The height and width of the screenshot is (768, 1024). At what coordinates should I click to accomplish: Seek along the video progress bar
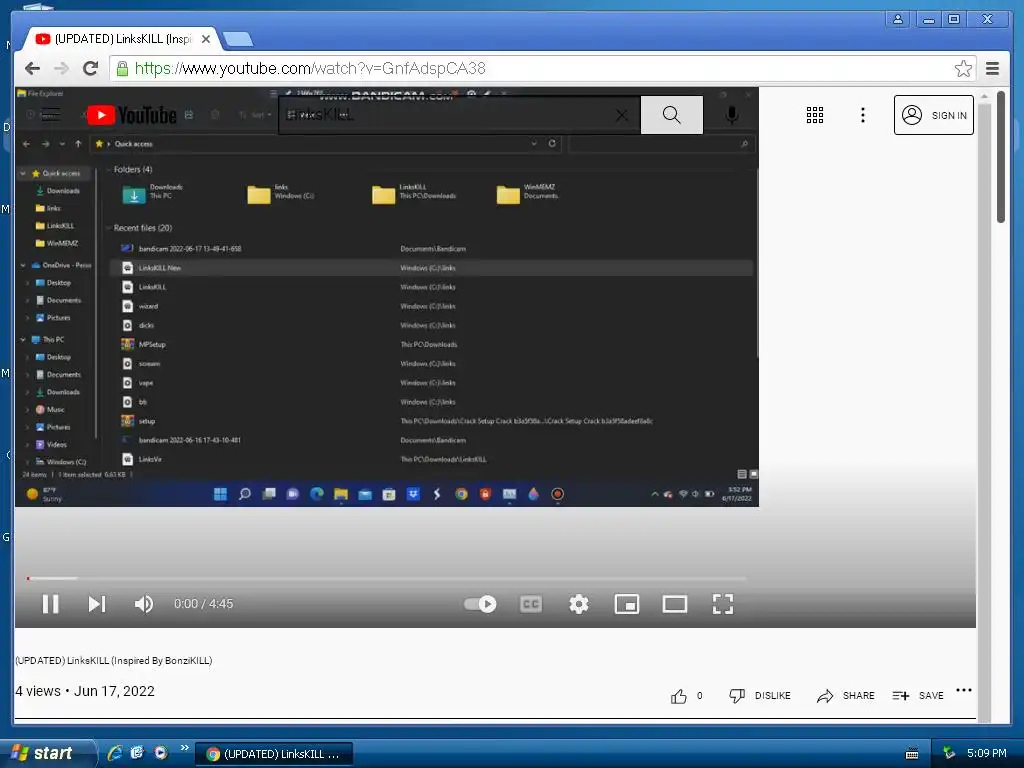[x=387, y=579]
